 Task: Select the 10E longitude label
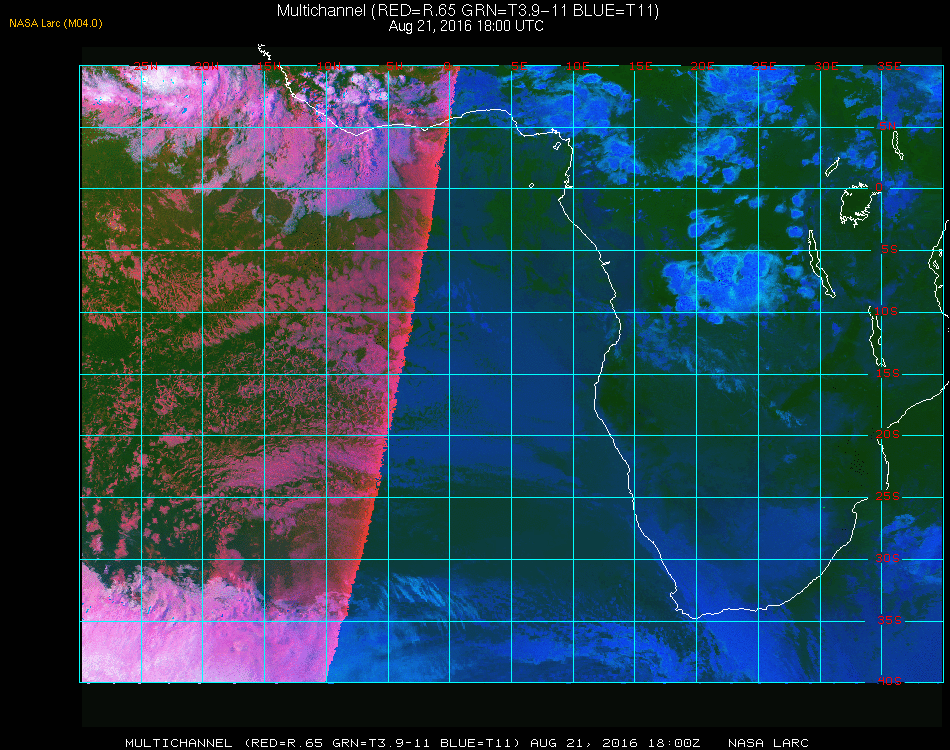[x=577, y=66]
